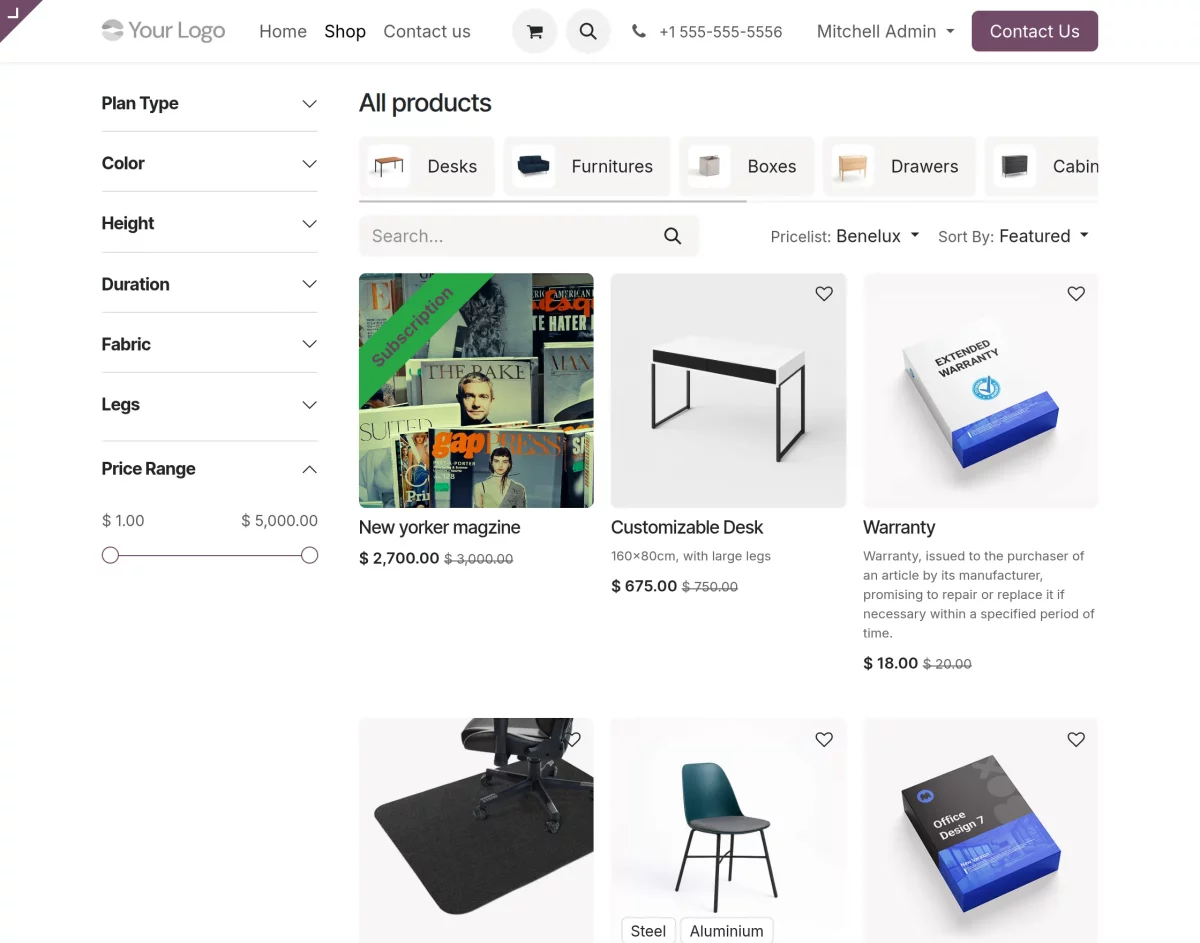Open the Pricelist Benelux dropdown
Viewport: 1200px width, 943px height.
(x=845, y=237)
